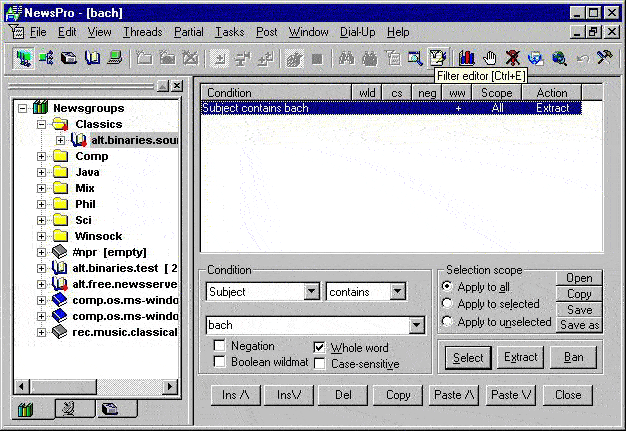Expand the Comp folder
This screenshot has width=626, height=431.
[x=42, y=156]
